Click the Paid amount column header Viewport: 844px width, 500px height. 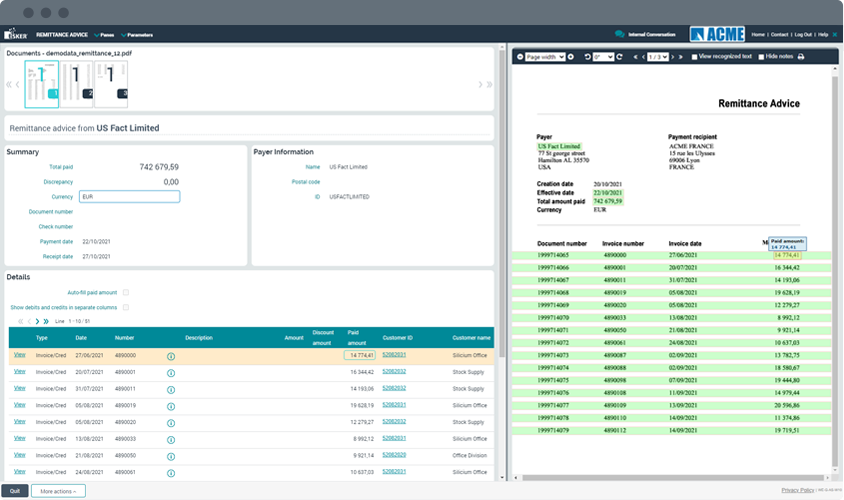pyautogui.click(x=356, y=337)
